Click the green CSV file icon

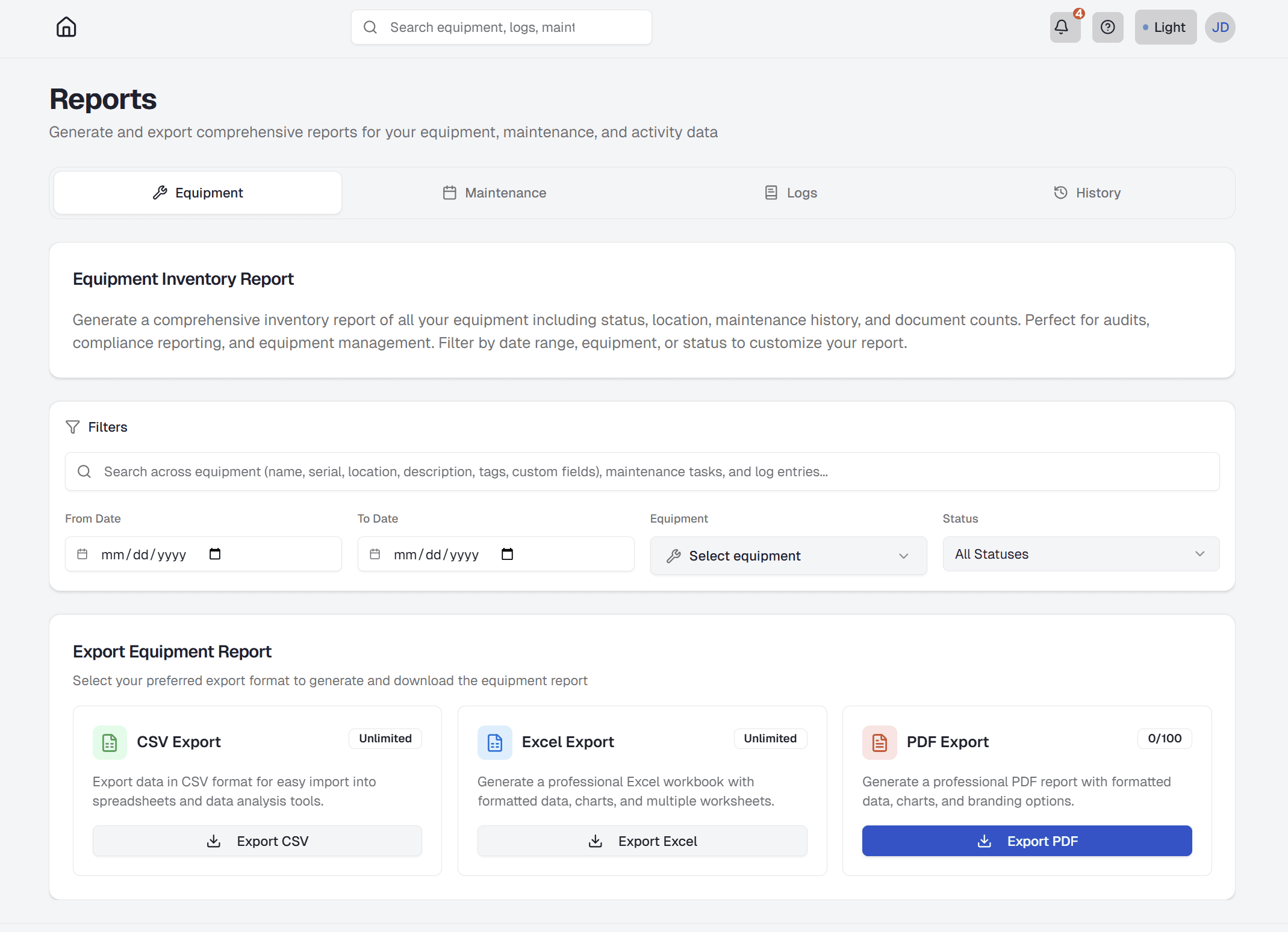110,742
